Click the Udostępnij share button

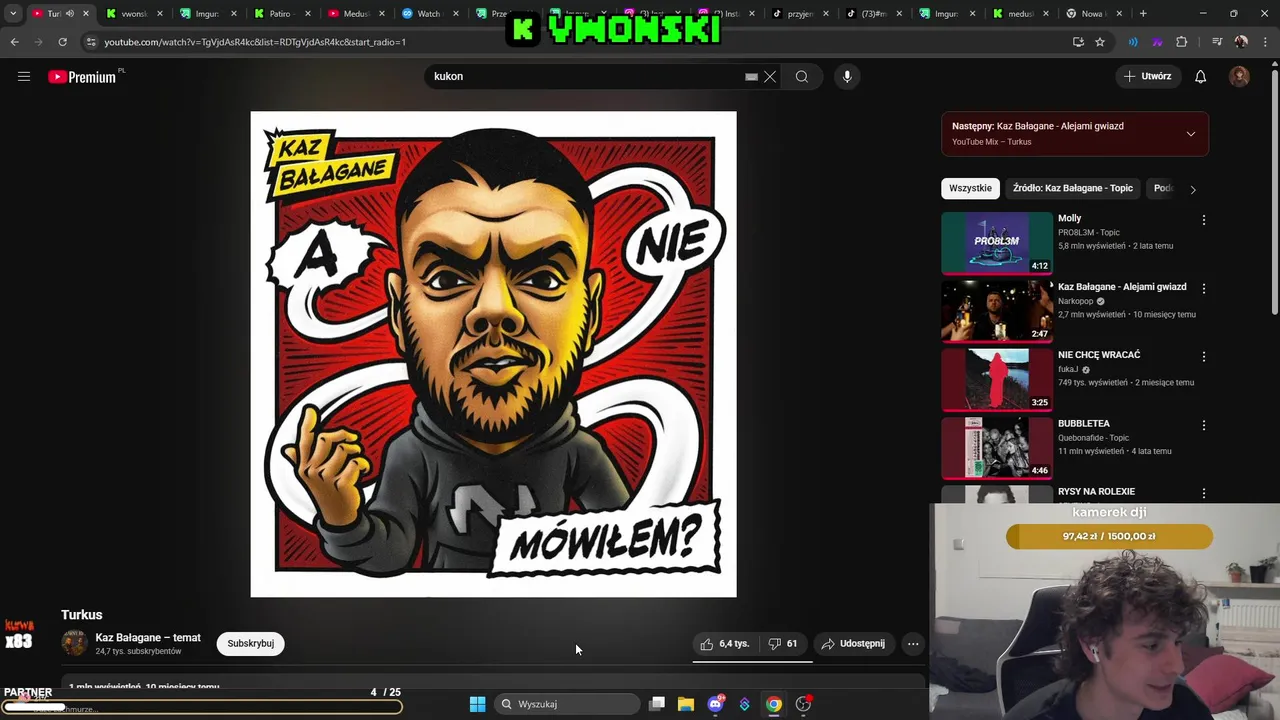pyautogui.click(x=854, y=644)
